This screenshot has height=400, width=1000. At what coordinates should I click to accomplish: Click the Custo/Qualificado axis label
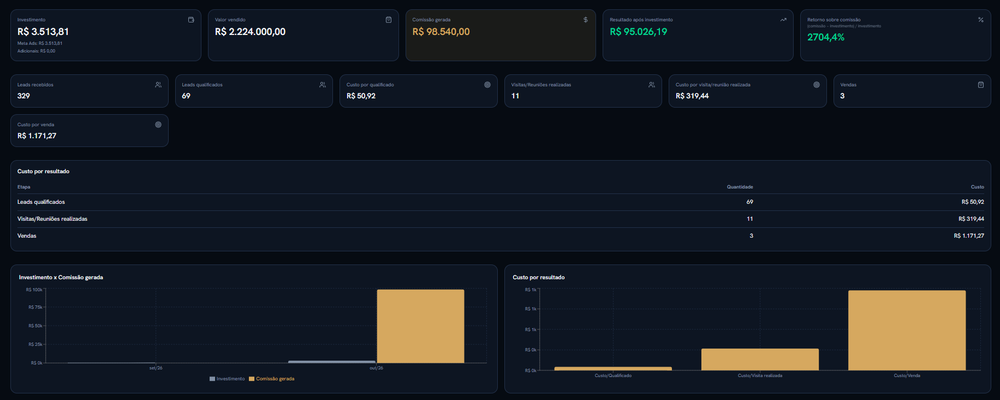[613, 376]
